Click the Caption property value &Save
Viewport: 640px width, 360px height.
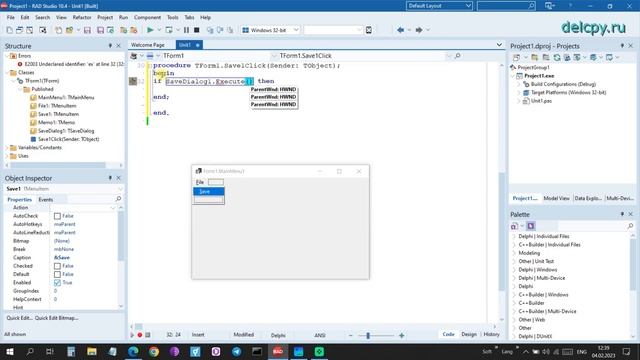pos(62,258)
